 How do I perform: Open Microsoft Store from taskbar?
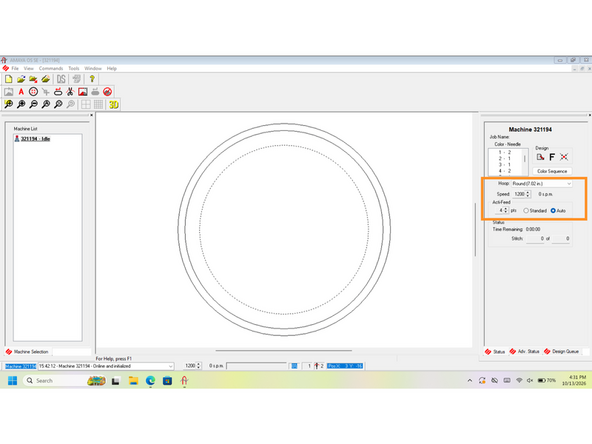pyautogui.click(x=167, y=381)
